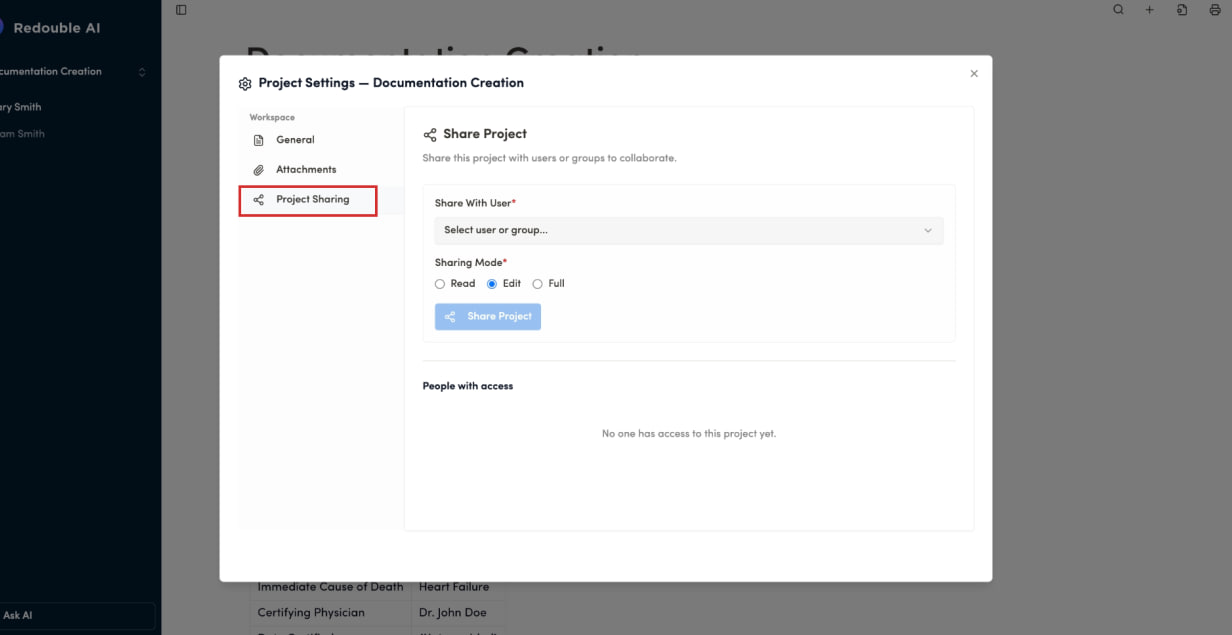The image size is (1232, 635).
Task: Click the Ask AI input box
Action: [75, 615]
